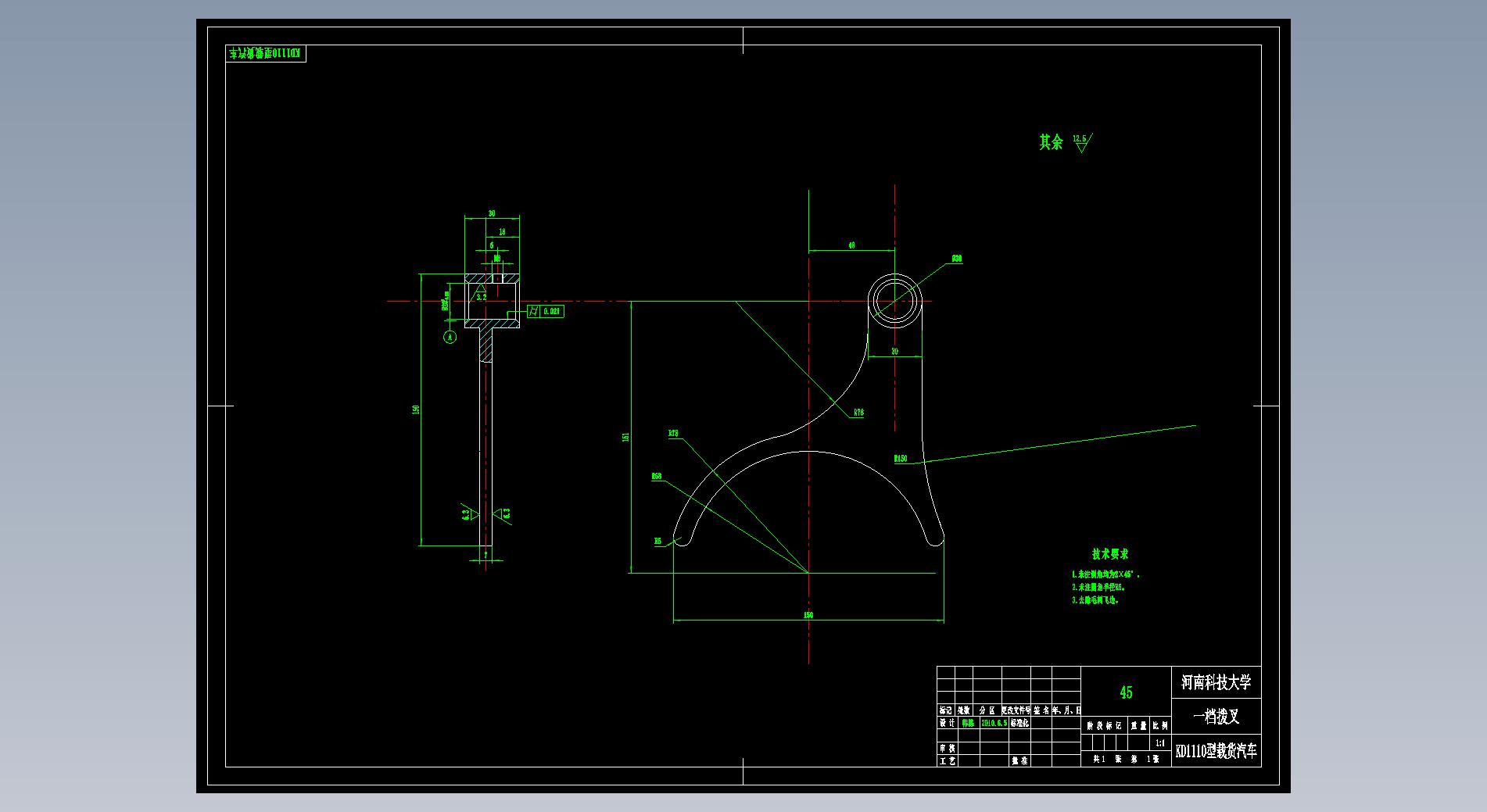This screenshot has width=1487, height=812.
Task: Select the 2010.6.5 date cell
Action: (993, 723)
